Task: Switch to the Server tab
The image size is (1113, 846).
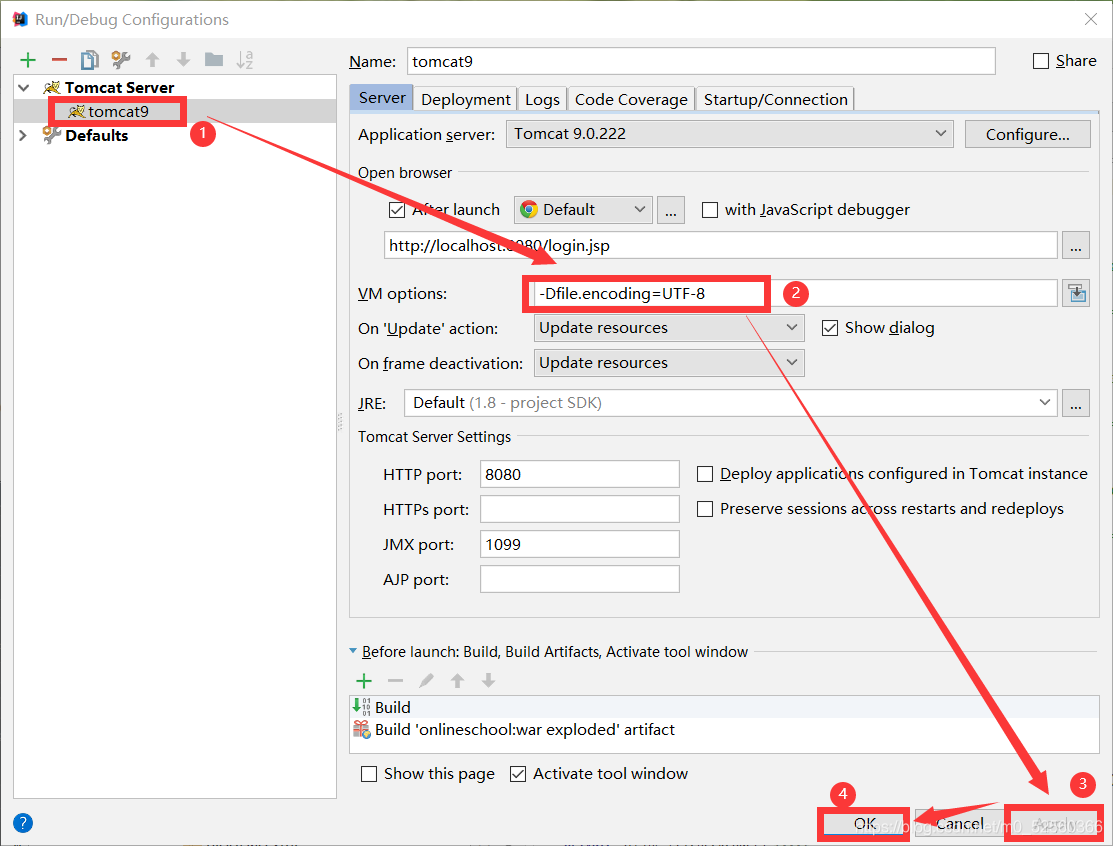Action: pyautogui.click(x=382, y=98)
